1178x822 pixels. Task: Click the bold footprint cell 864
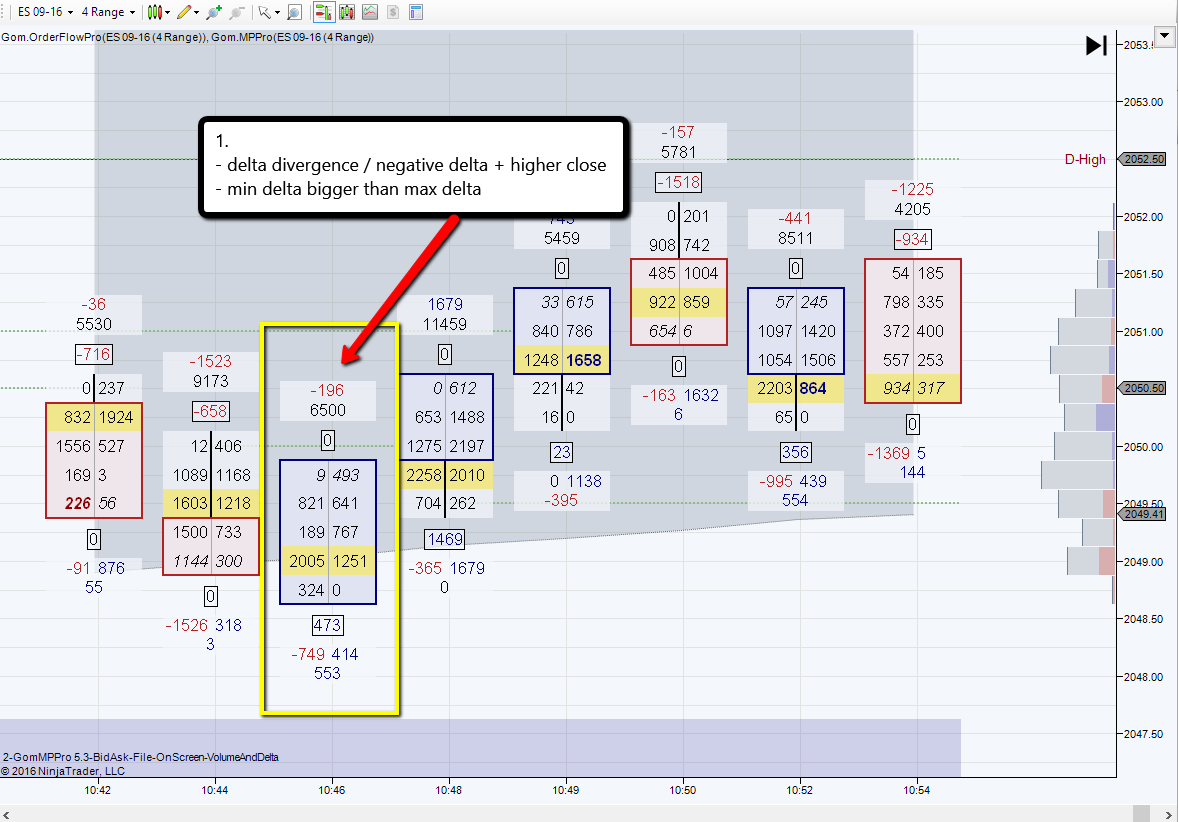coord(813,388)
